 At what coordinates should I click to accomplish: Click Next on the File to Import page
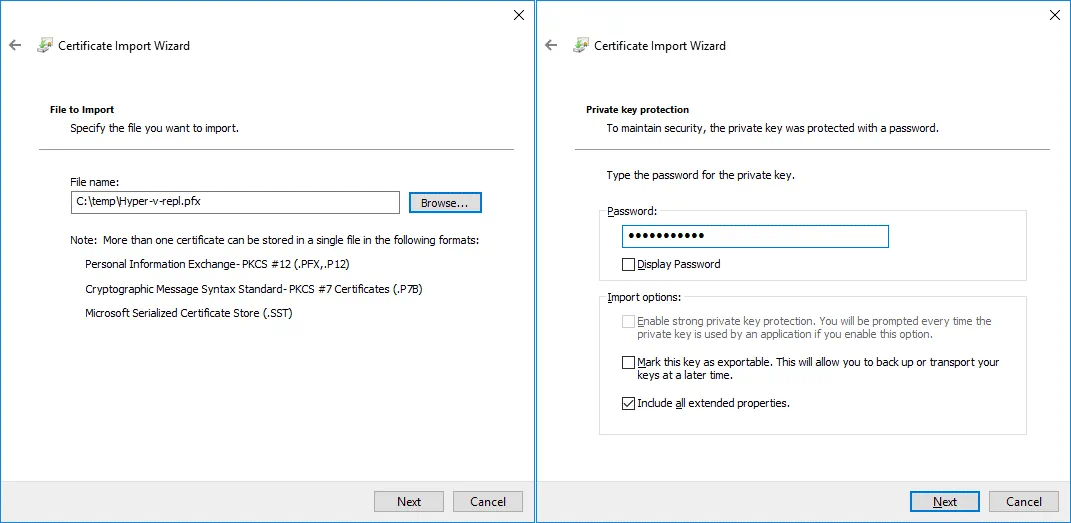tap(409, 501)
